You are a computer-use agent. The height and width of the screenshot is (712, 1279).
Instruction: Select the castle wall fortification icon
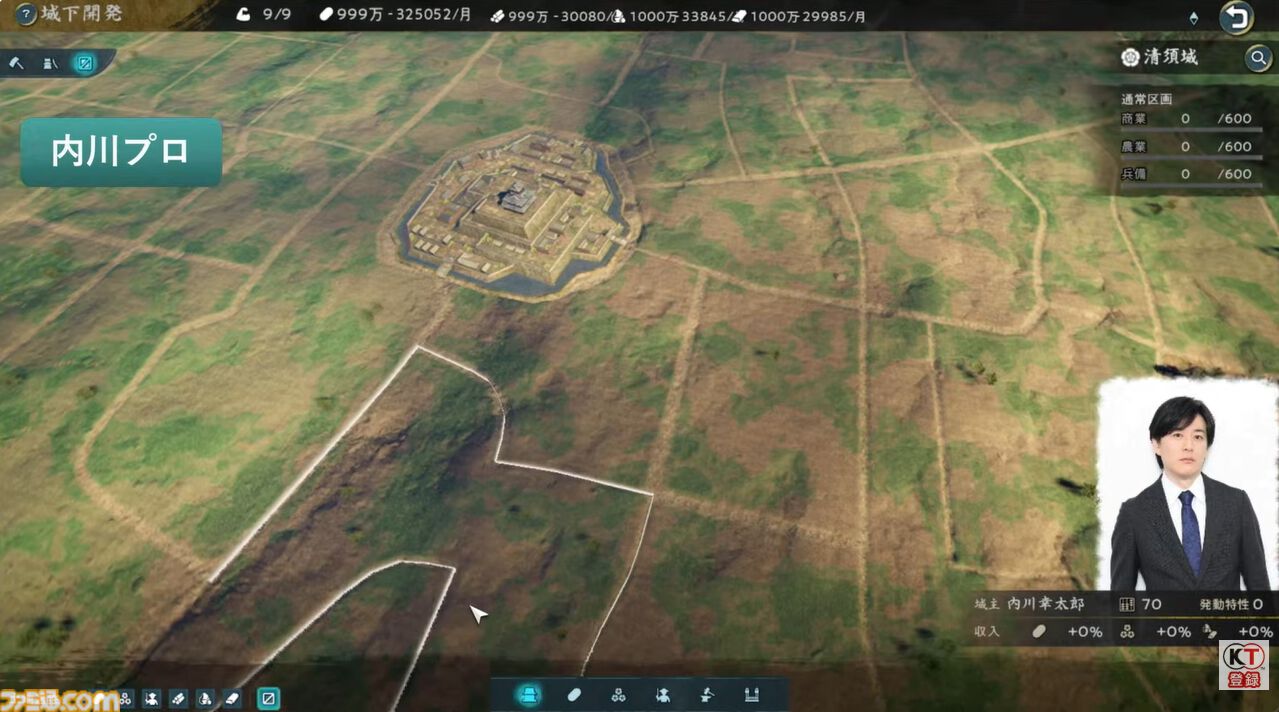click(x=751, y=695)
